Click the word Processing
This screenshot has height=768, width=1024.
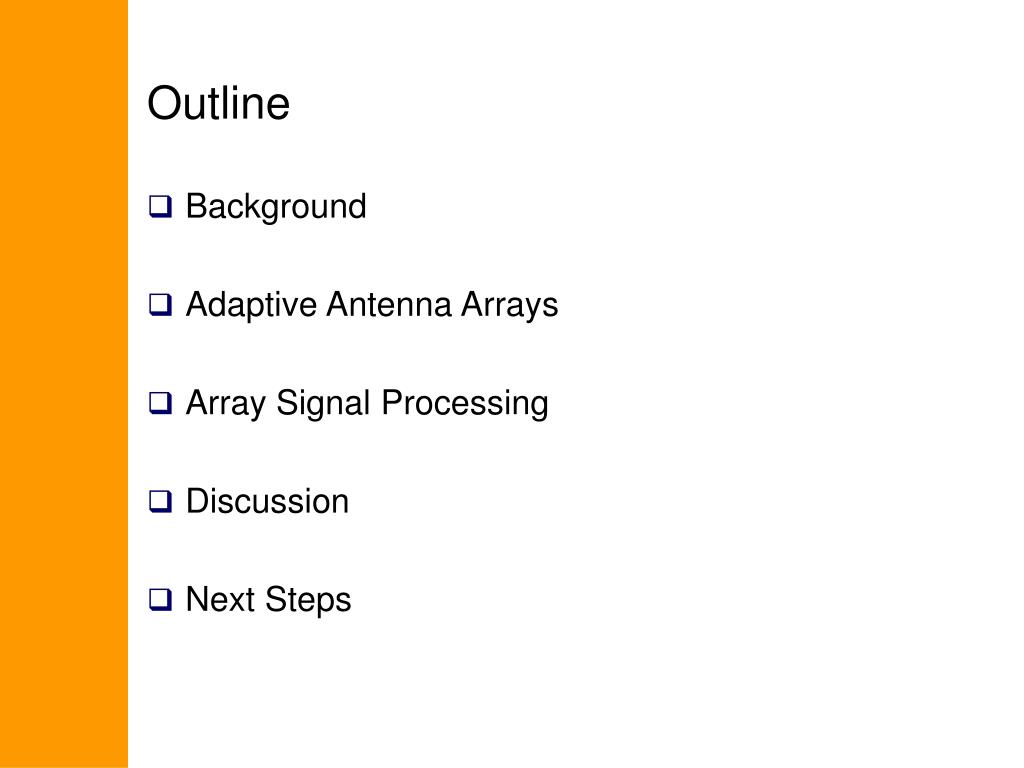[465, 404]
